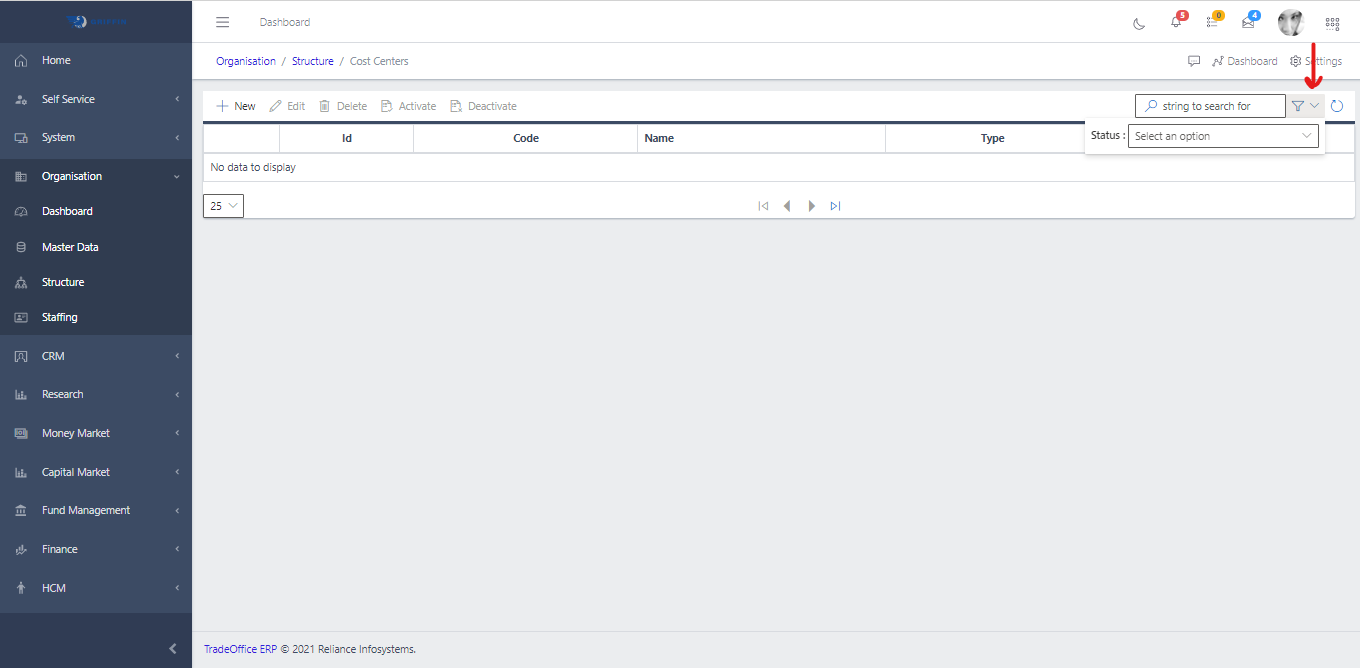
Task: Click the user profile avatar
Action: coord(1291,23)
